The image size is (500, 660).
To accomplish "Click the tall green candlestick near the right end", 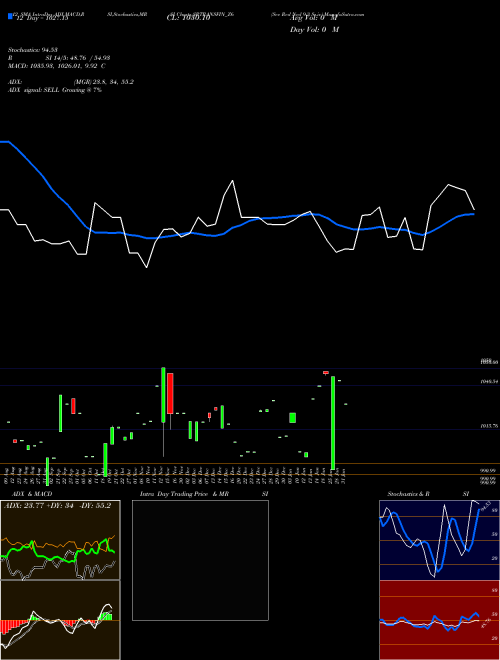I will 333,423.
